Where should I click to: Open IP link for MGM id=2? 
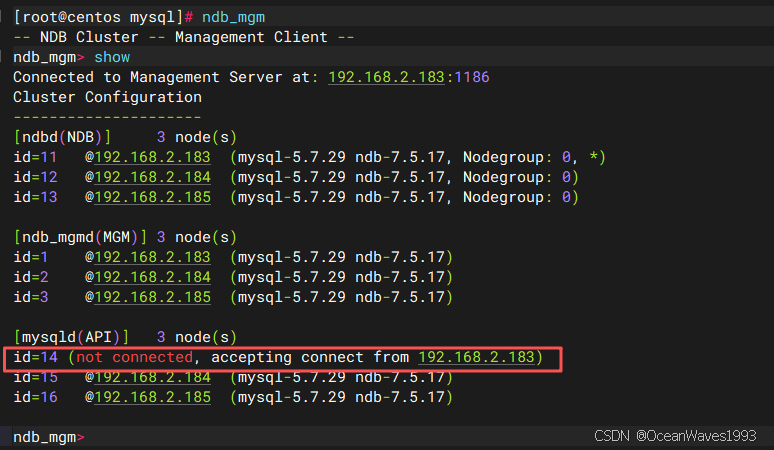[x=153, y=277]
